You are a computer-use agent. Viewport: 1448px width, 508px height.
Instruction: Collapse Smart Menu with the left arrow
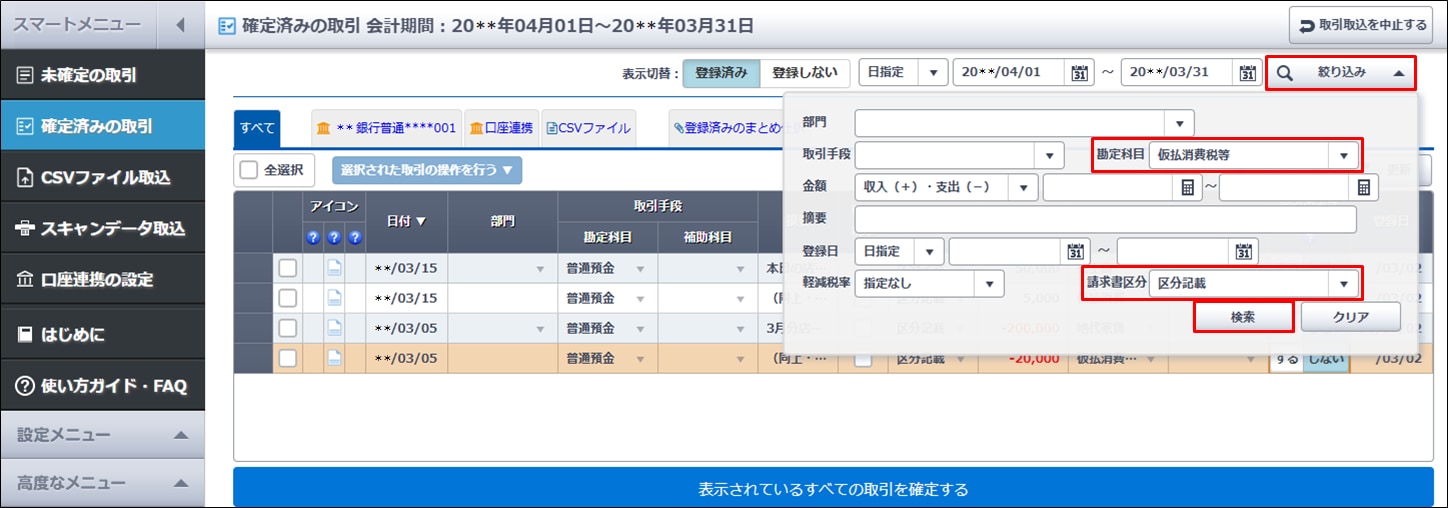[x=180, y=24]
